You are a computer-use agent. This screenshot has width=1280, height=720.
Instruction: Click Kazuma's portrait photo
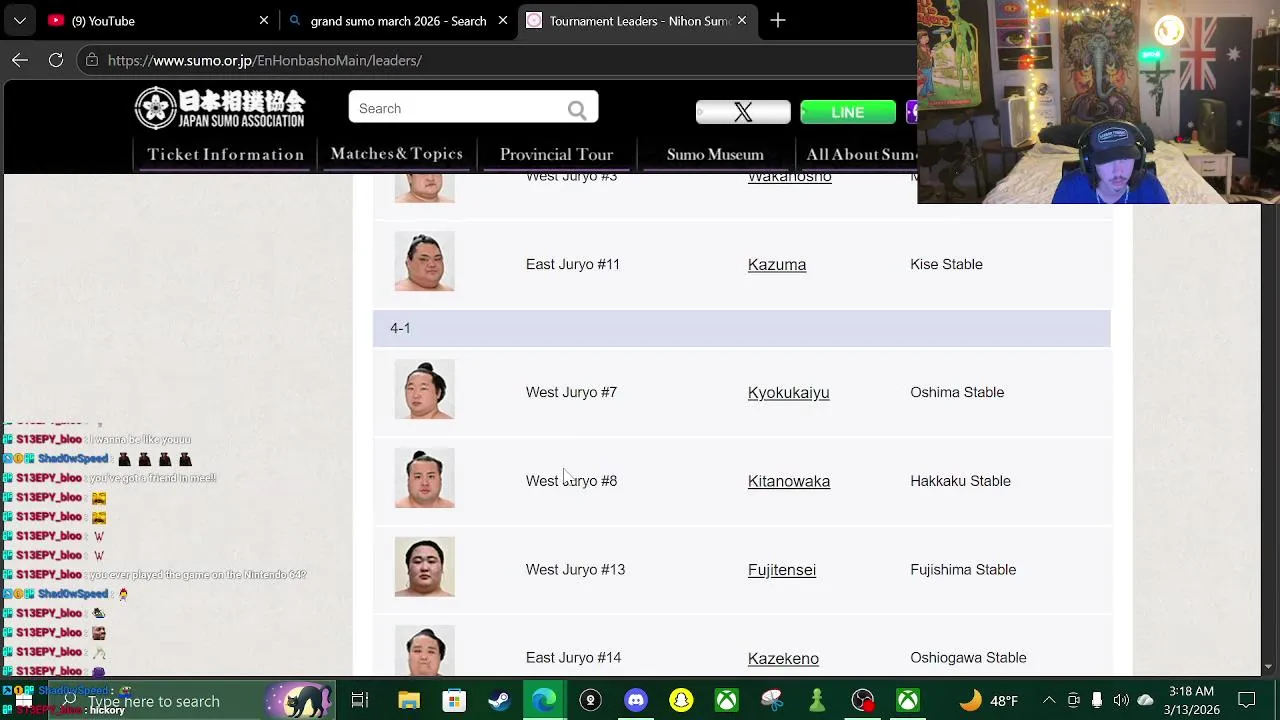(x=424, y=262)
